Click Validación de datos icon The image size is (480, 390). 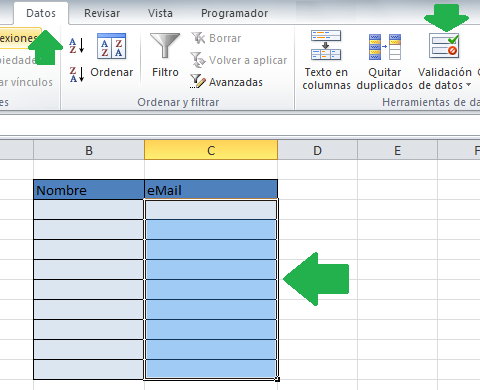(444, 46)
